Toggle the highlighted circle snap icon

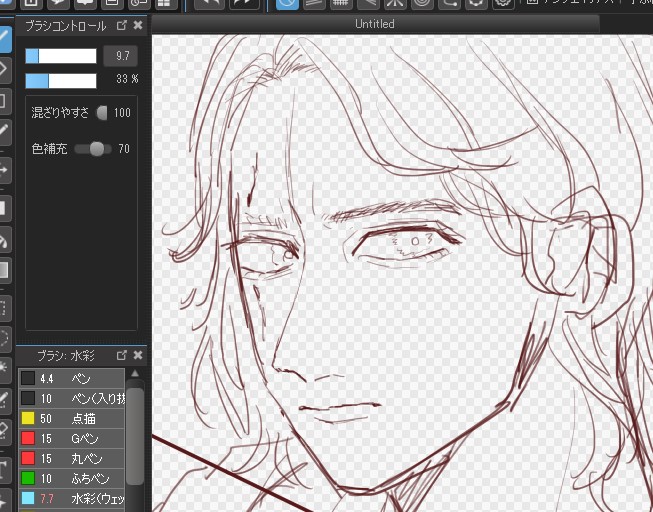point(287,4)
